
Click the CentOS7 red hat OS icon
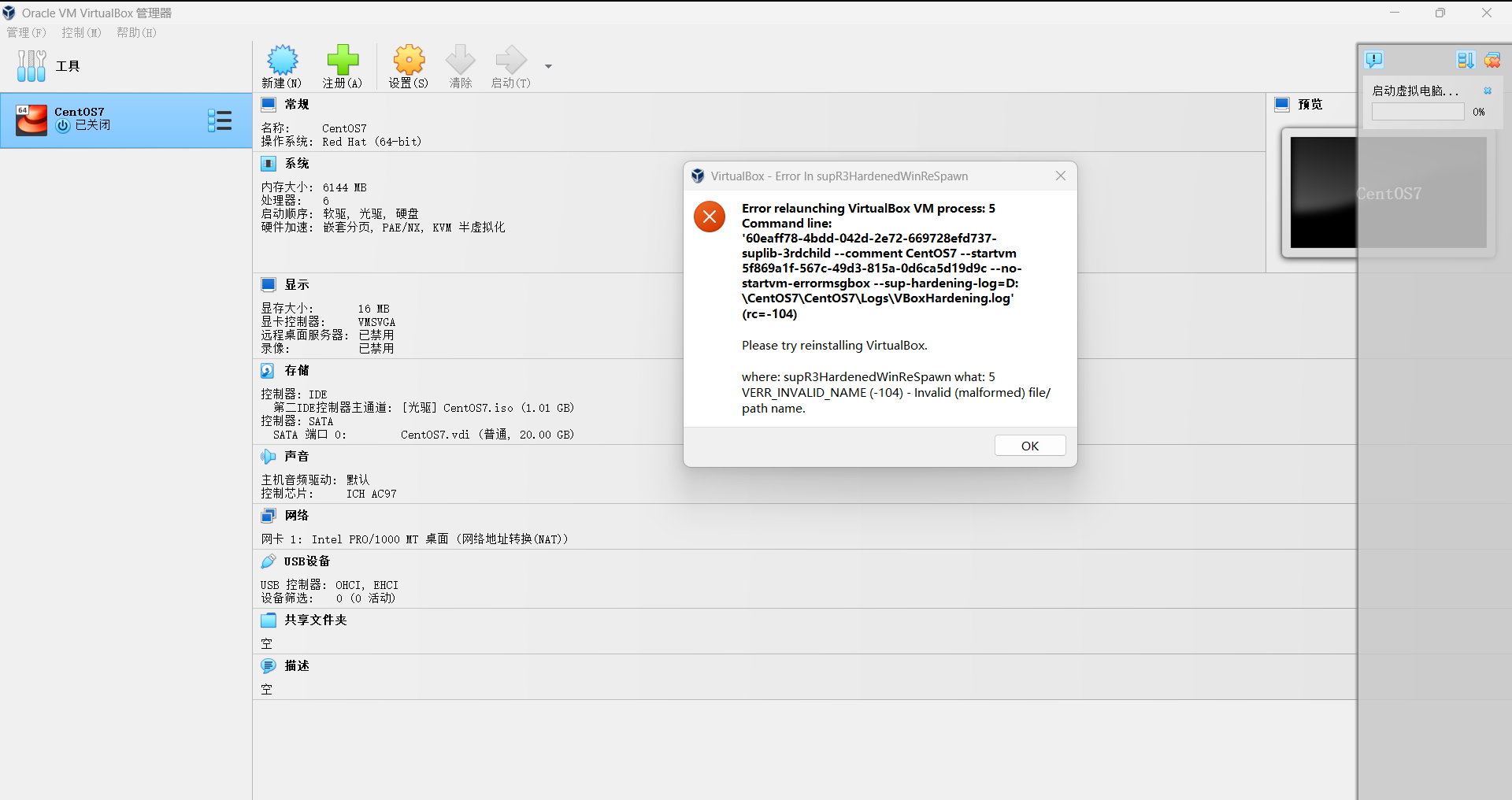click(x=31, y=120)
